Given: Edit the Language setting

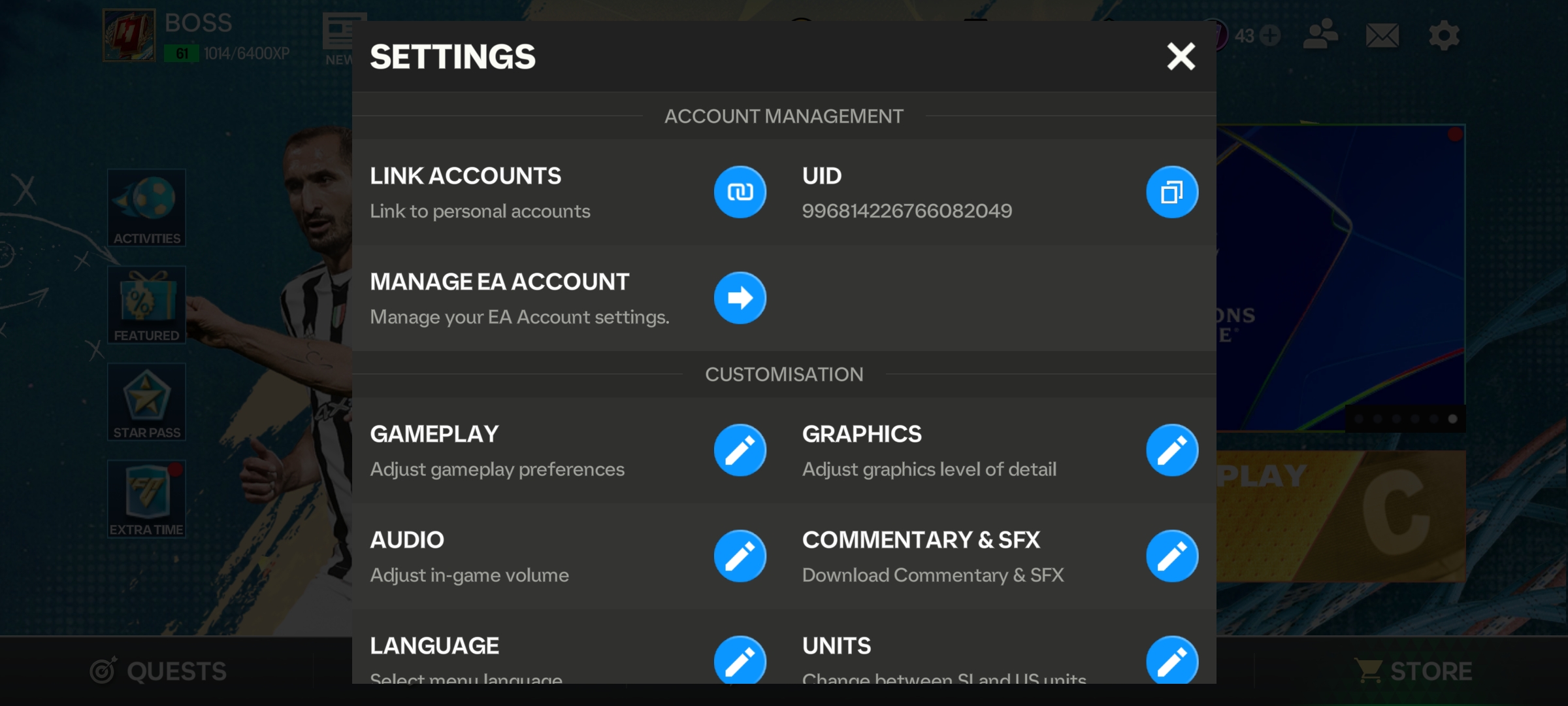Looking at the screenshot, I should [740, 660].
